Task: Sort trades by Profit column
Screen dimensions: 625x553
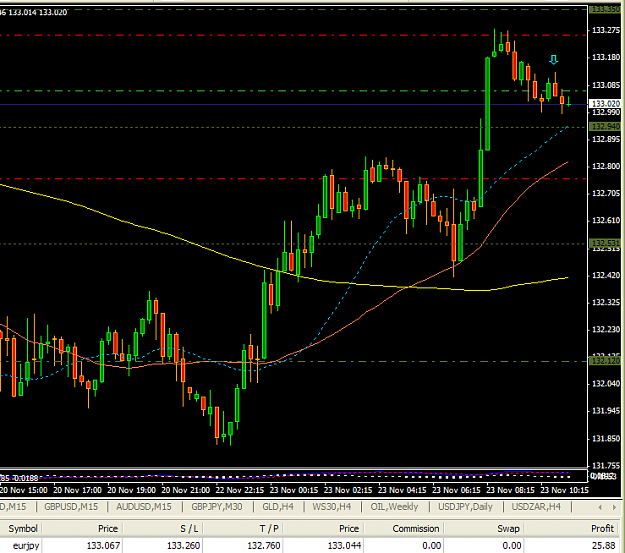Action: click(602, 529)
